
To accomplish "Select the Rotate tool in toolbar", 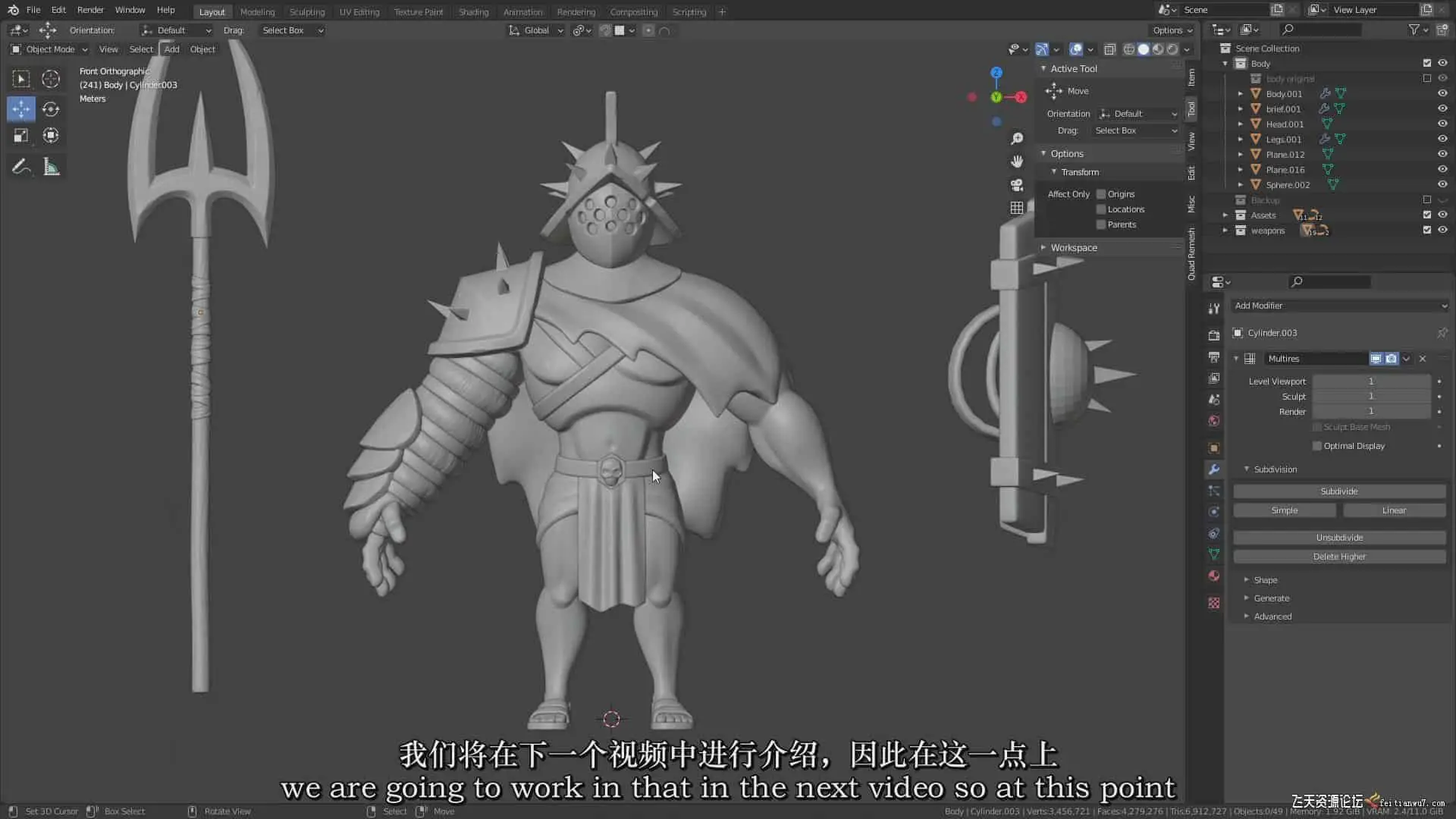I will coord(51,109).
